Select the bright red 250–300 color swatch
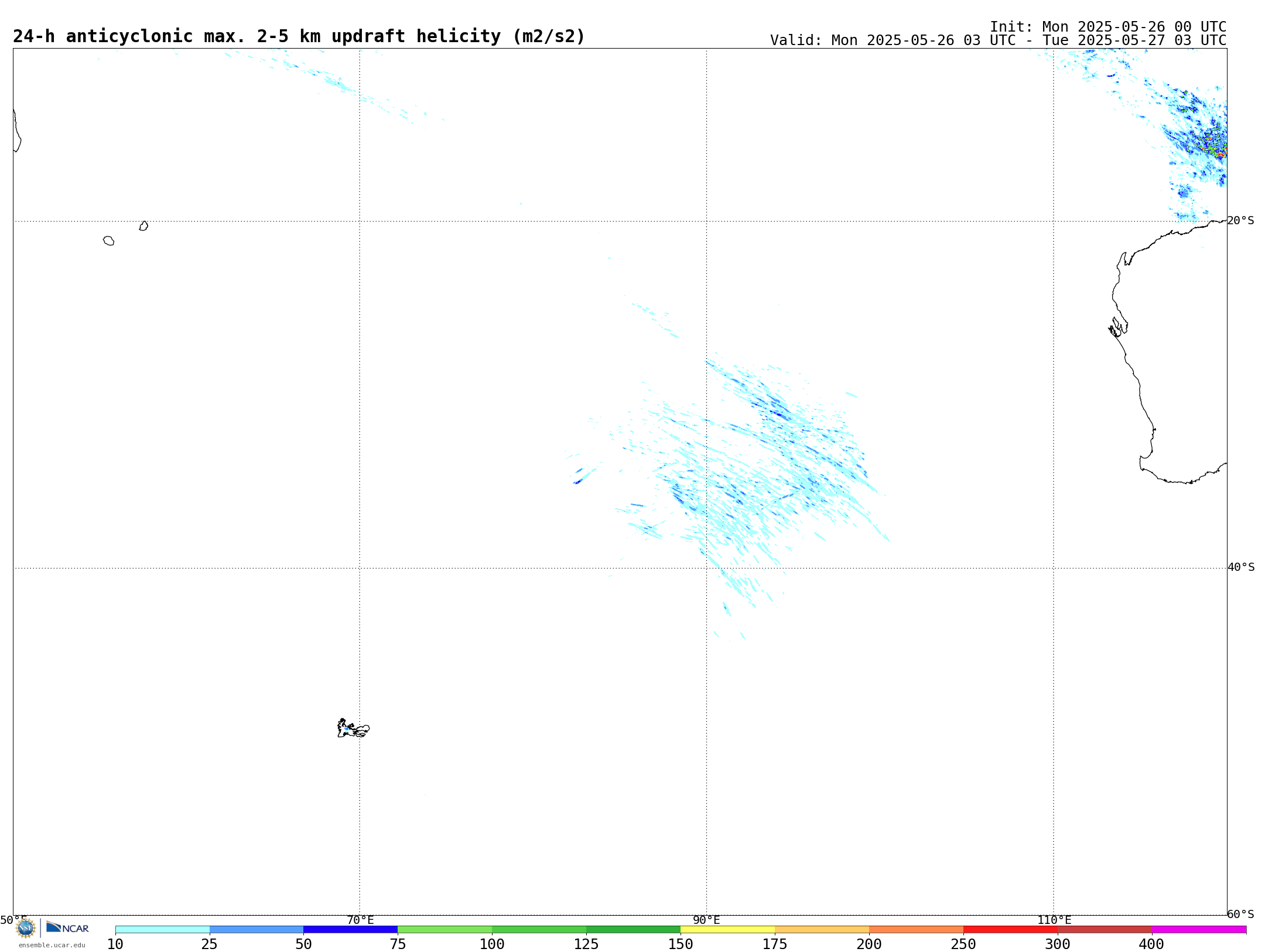This screenshot has height=952, width=1265. click(1010, 930)
